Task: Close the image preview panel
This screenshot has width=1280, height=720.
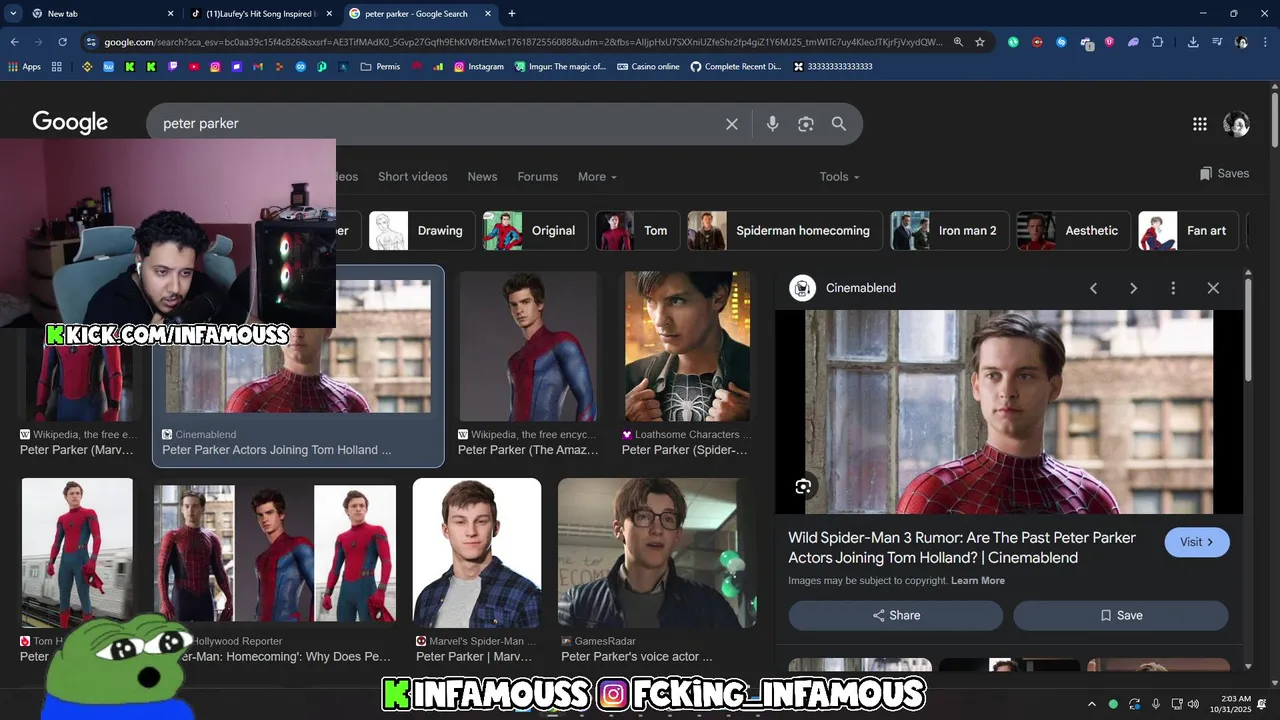Action: pyautogui.click(x=1213, y=288)
